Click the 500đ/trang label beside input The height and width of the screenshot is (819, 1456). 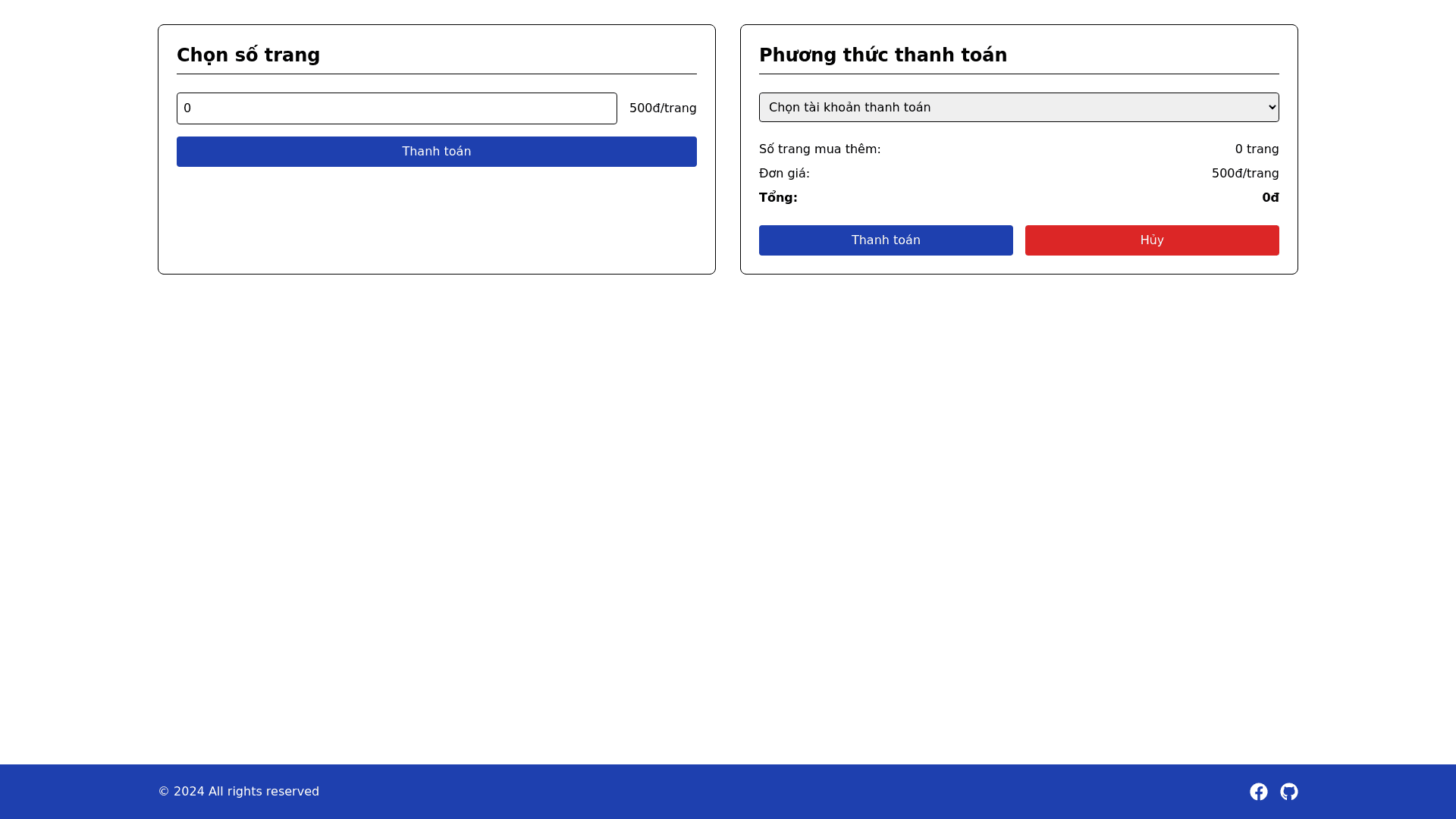tap(662, 108)
